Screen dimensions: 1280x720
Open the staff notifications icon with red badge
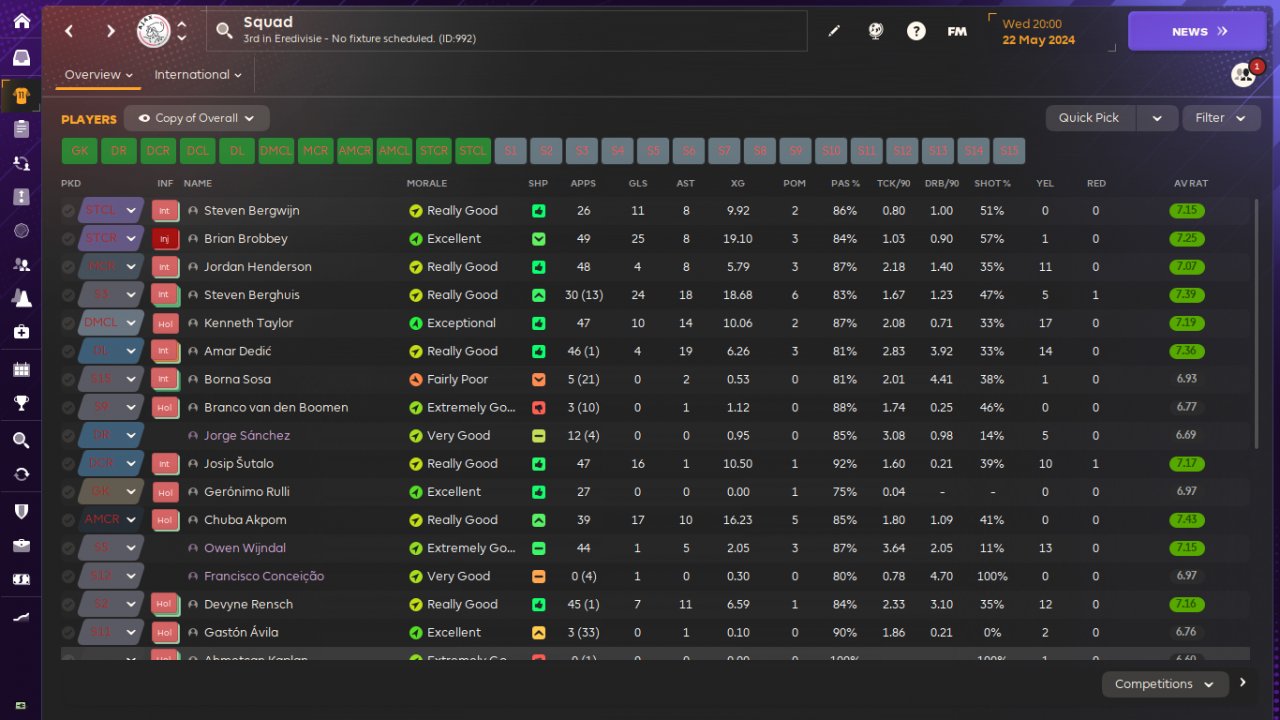pyautogui.click(x=1244, y=75)
